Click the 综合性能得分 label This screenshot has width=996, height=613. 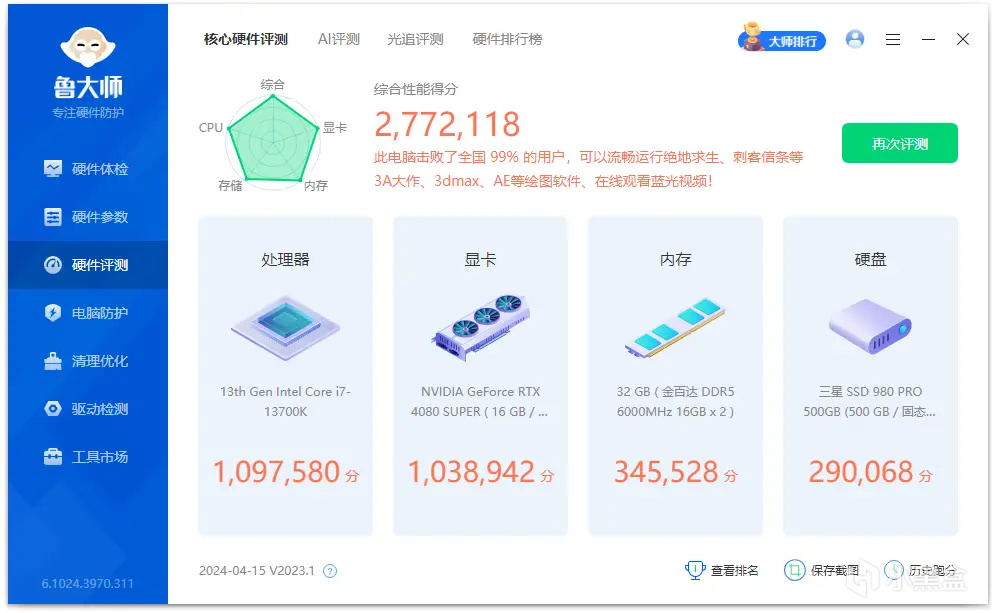[415, 89]
